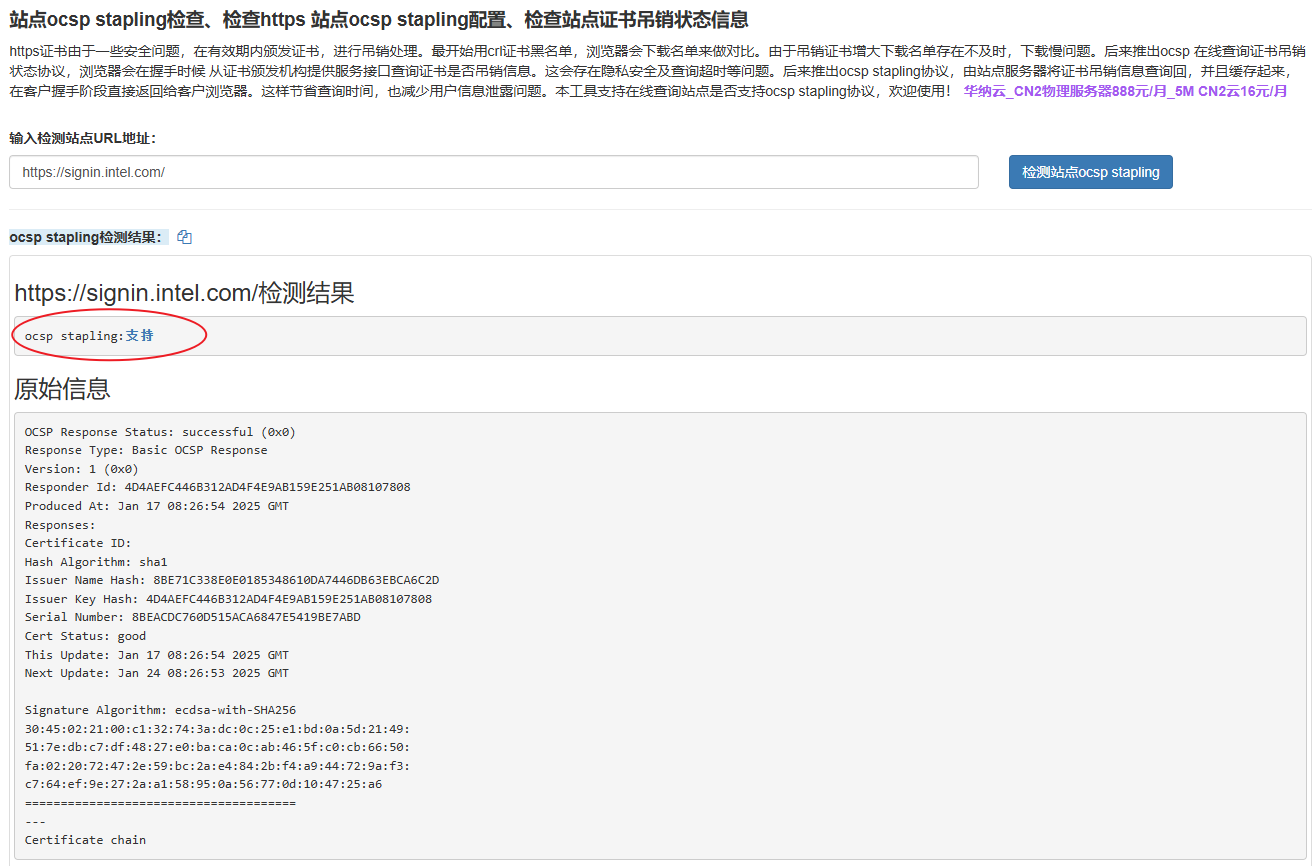Screen dimensions: 1313x866
Task: Click the Hash Algorithm: sha1 line
Action: 96,562
